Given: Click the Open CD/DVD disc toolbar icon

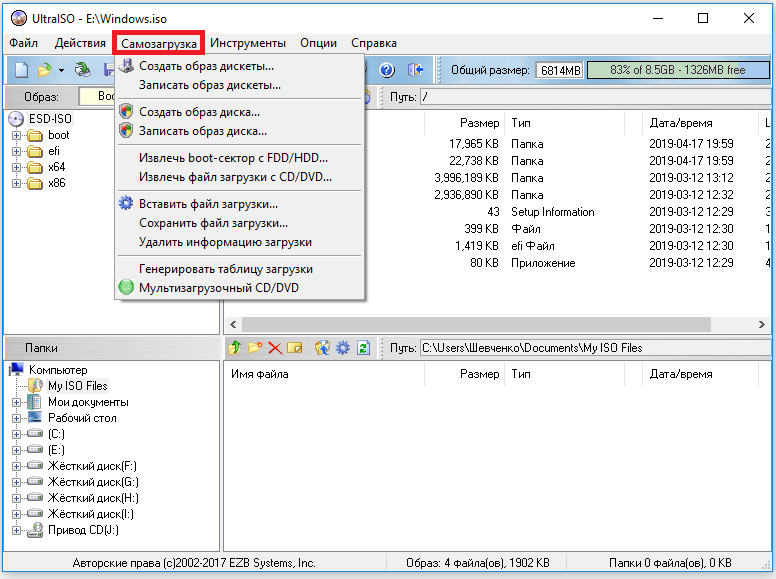Looking at the screenshot, I should click(83, 70).
